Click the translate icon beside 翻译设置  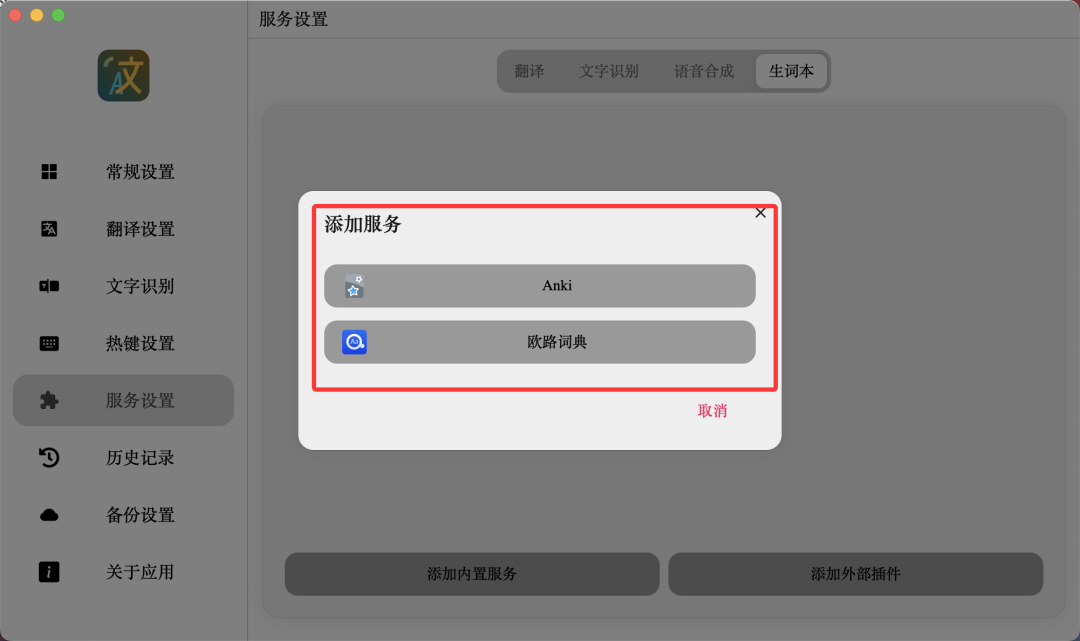tap(49, 229)
